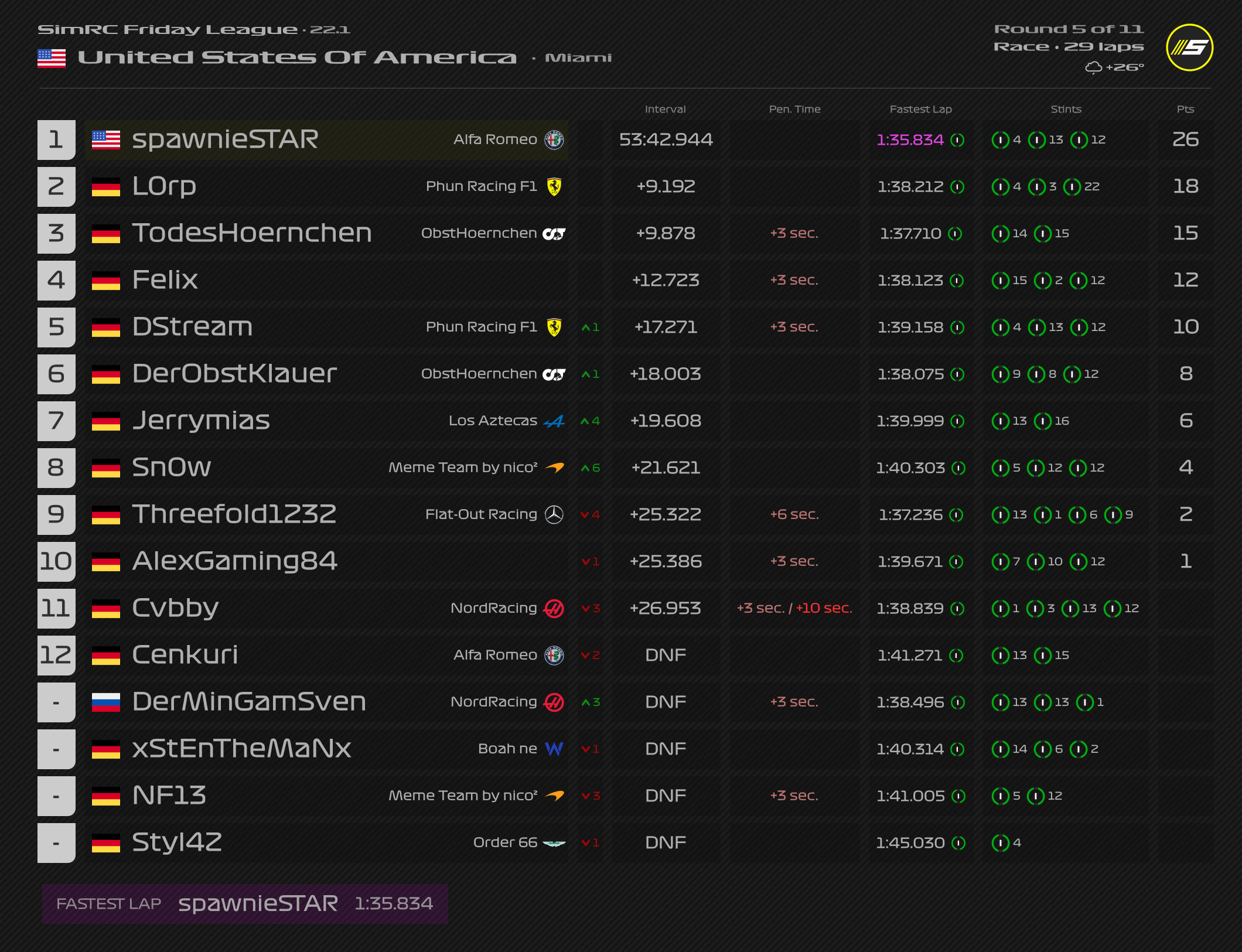Click the Alfa Romeo logo beside spawnieSTAR
Viewport: 1242px width, 952px height.
coord(554,139)
